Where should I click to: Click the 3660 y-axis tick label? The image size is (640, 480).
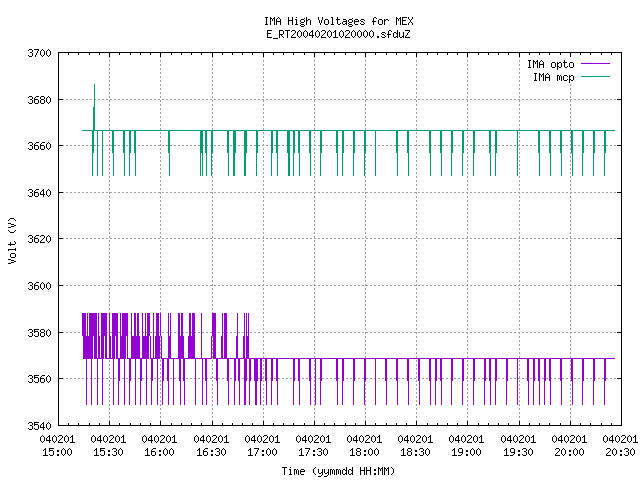coord(40,146)
